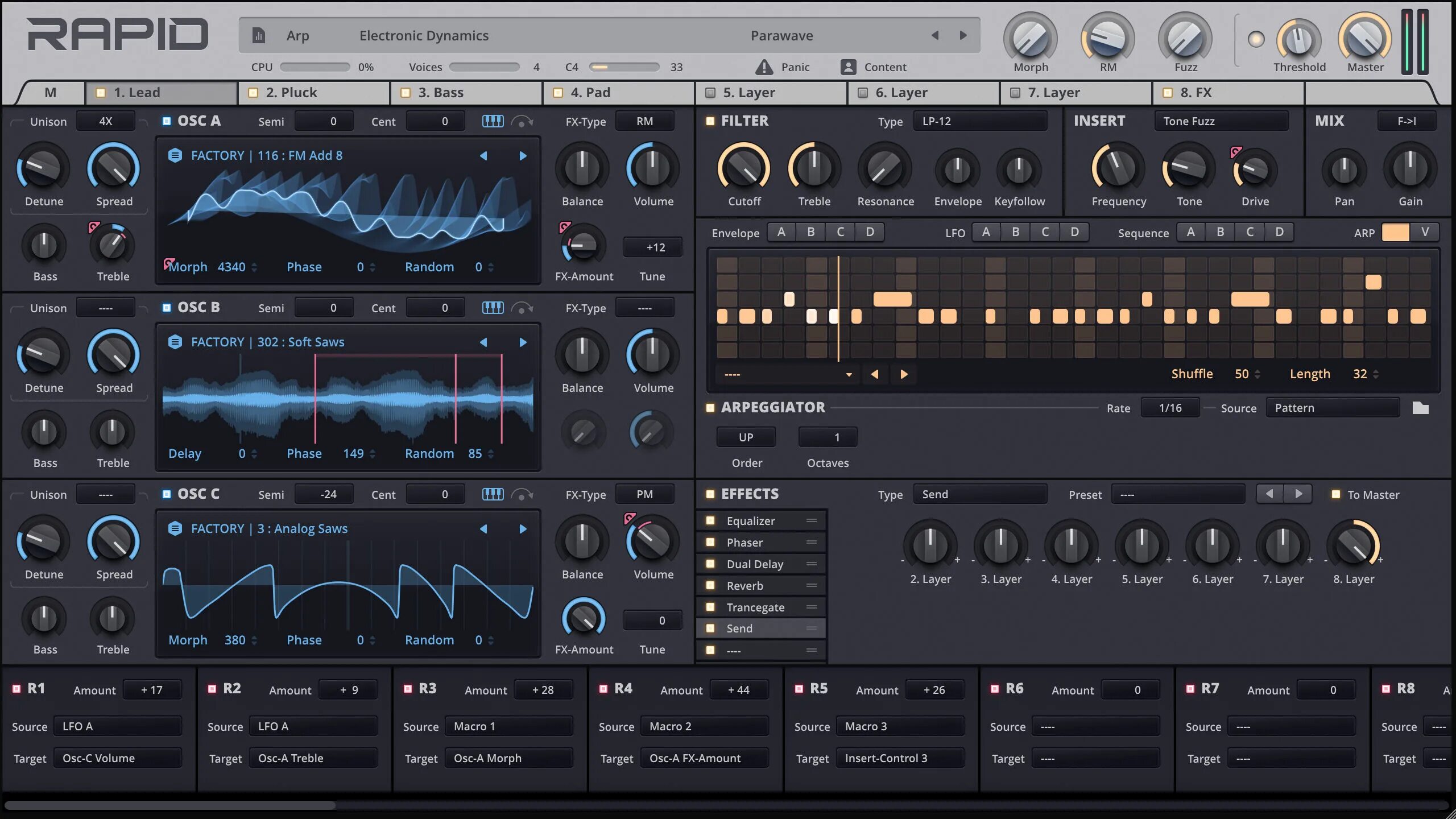
Task: Click the filter Cutoff knob
Action: pos(744,169)
